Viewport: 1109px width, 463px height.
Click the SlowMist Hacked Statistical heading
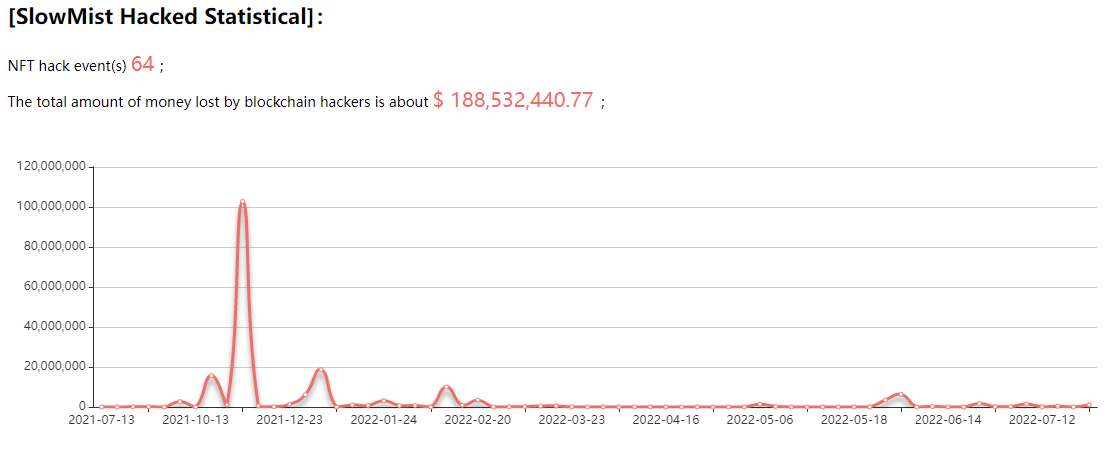pos(165,19)
